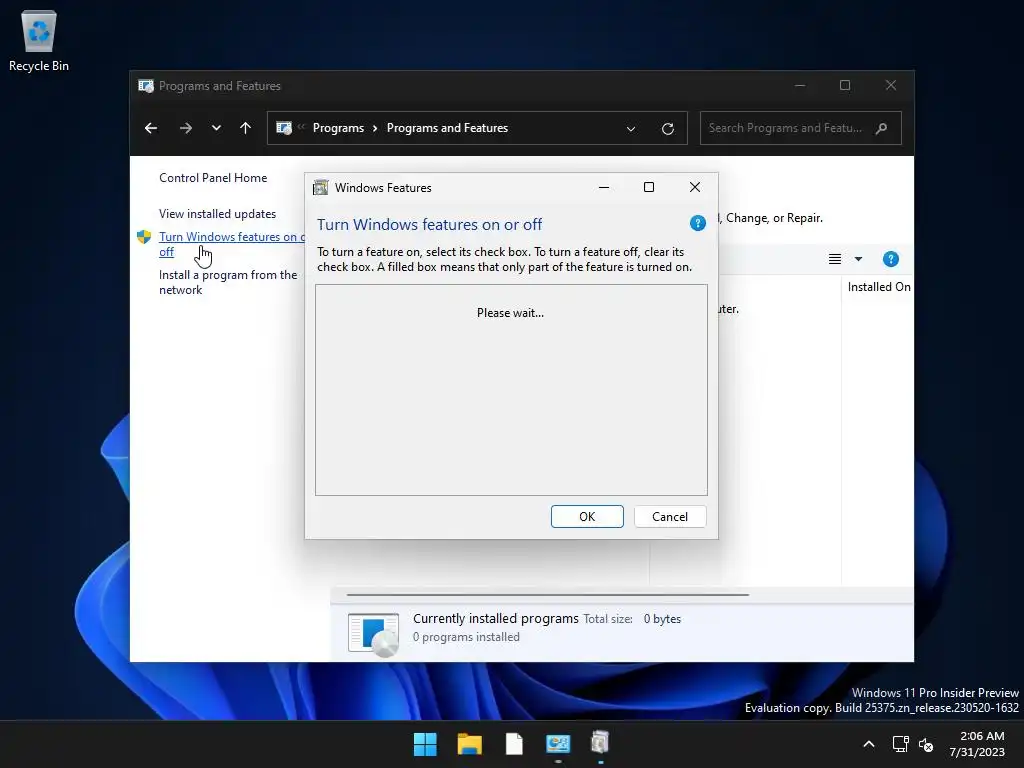This screenshot has height=768, width=1024.
Task: Go up one level with up arrow
Action: [x=246, y=128]
